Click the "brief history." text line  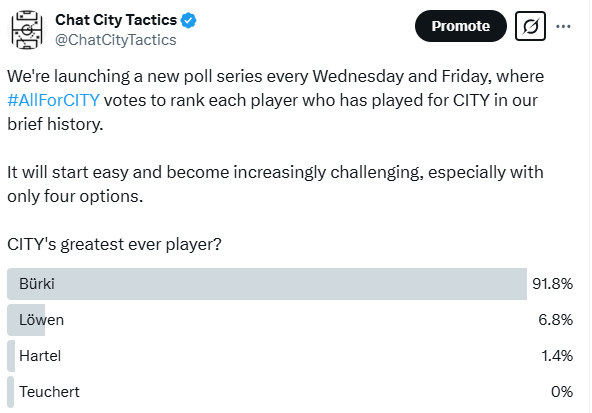(55, 124)
